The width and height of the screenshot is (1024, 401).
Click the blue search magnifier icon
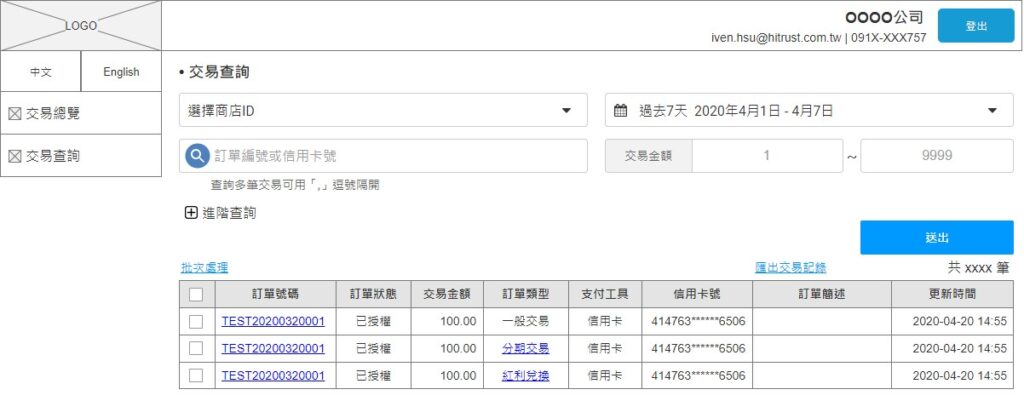click(x=197, y=156)
